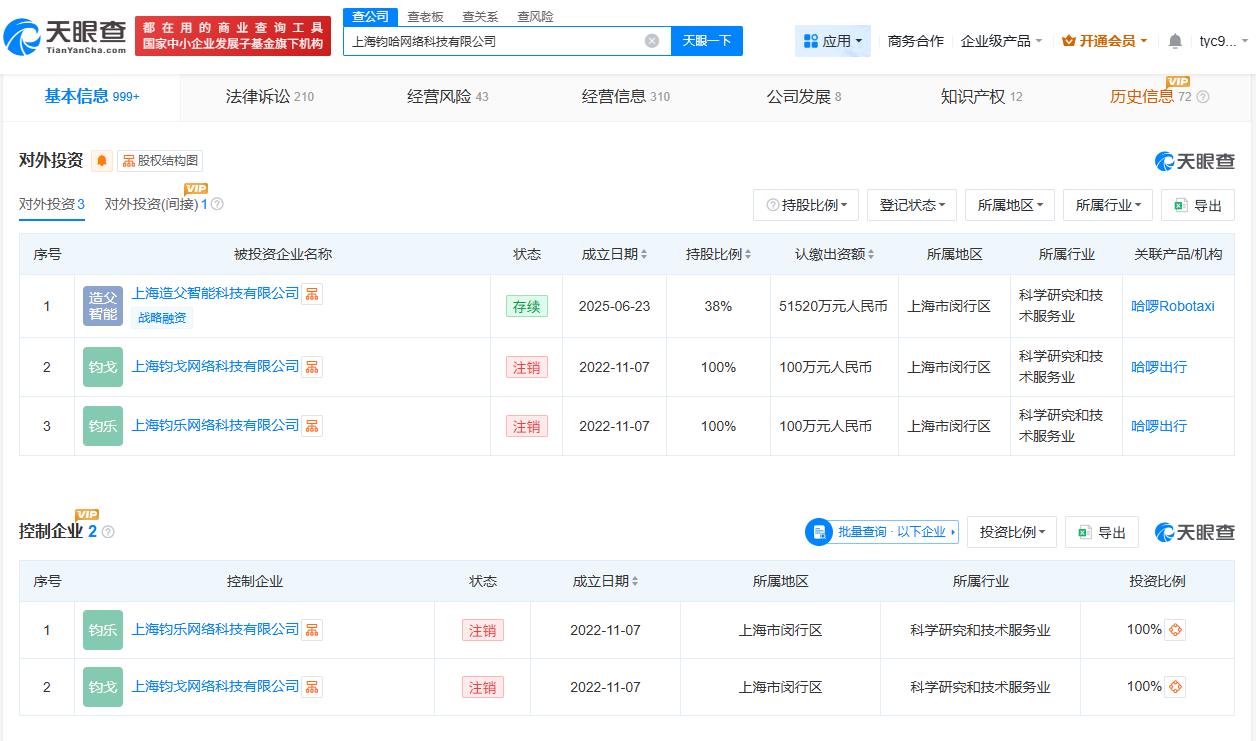
Task: Sort table by 成立日期 in 对外投资
Action: pos(614,254)
